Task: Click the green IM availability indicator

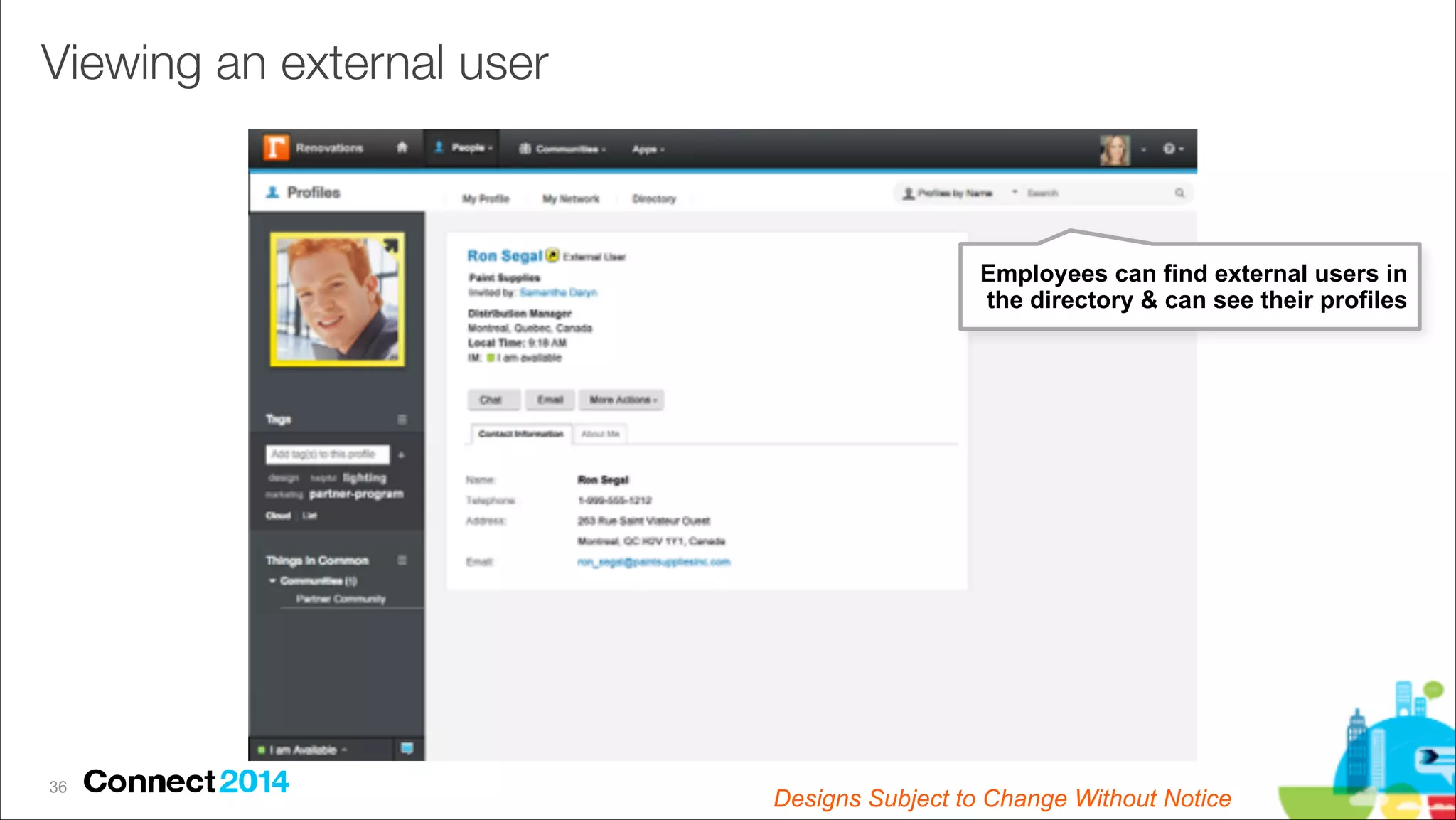Action: tap(490, 358)
